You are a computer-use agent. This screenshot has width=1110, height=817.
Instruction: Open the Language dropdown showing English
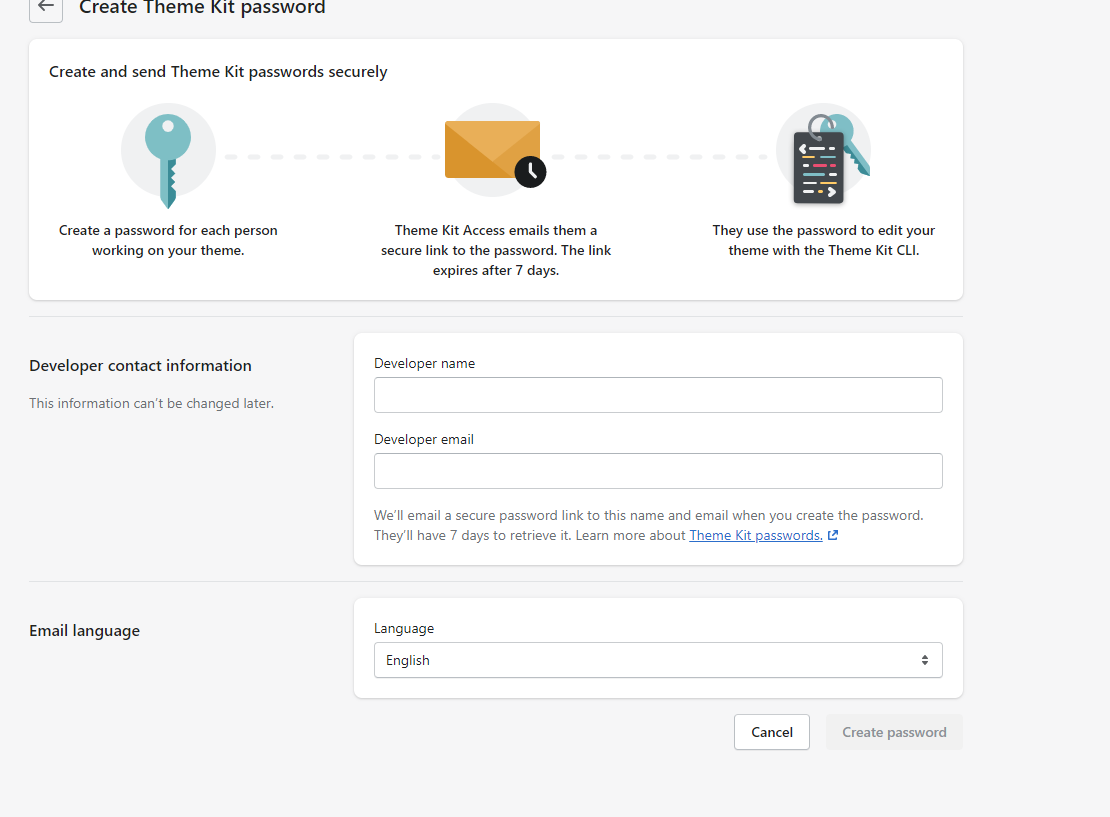point(658,660)
